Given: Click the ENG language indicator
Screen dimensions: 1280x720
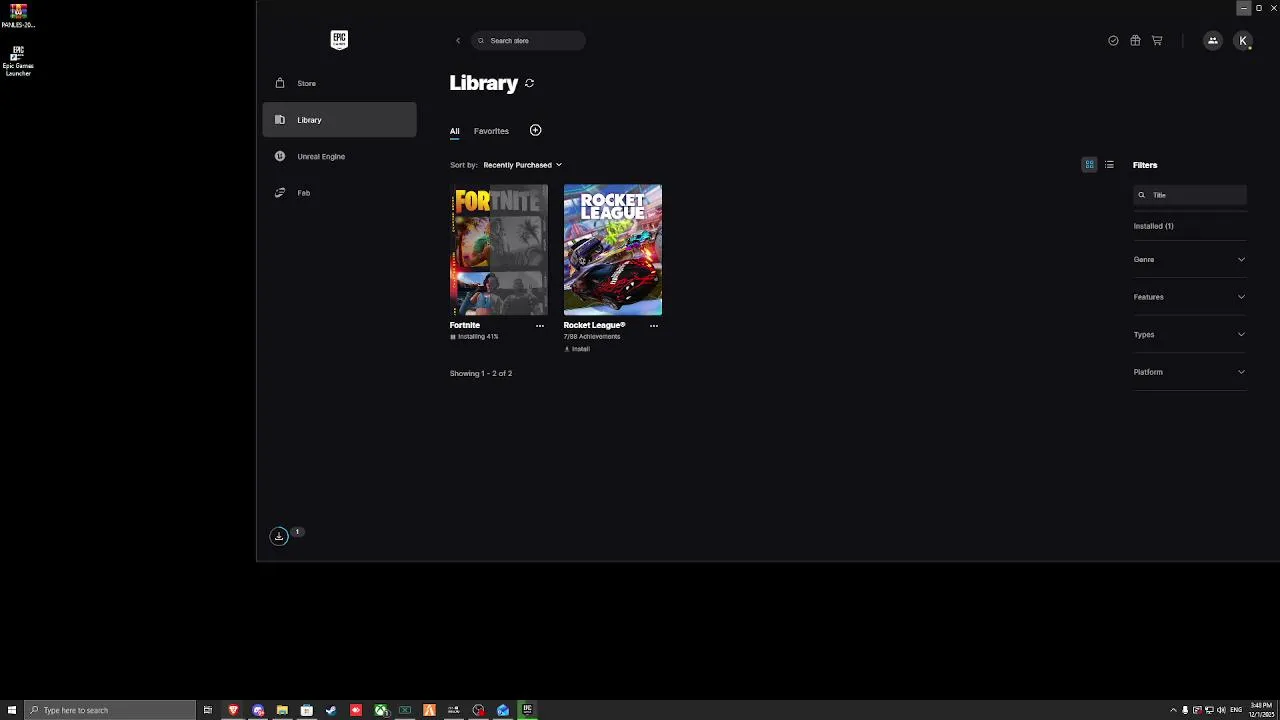Looking at the screenshot, I should coord(1236,710).
